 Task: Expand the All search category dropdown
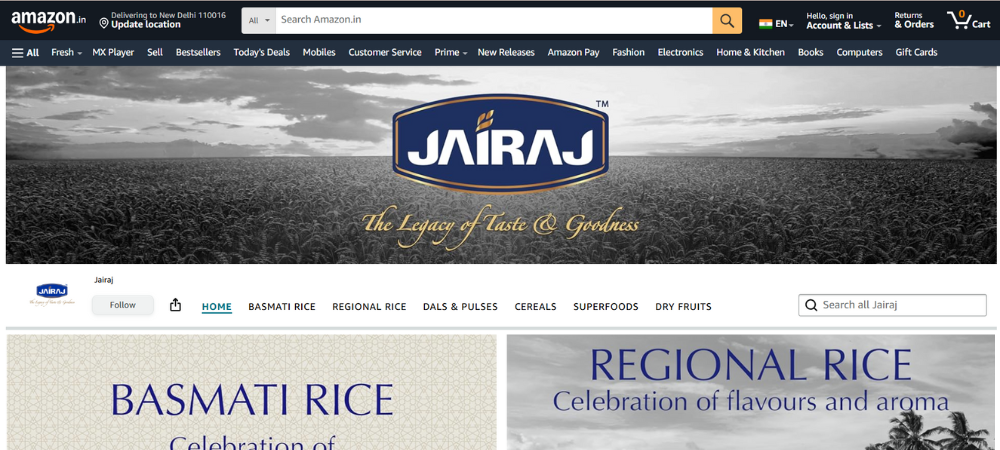pos(259,20)
